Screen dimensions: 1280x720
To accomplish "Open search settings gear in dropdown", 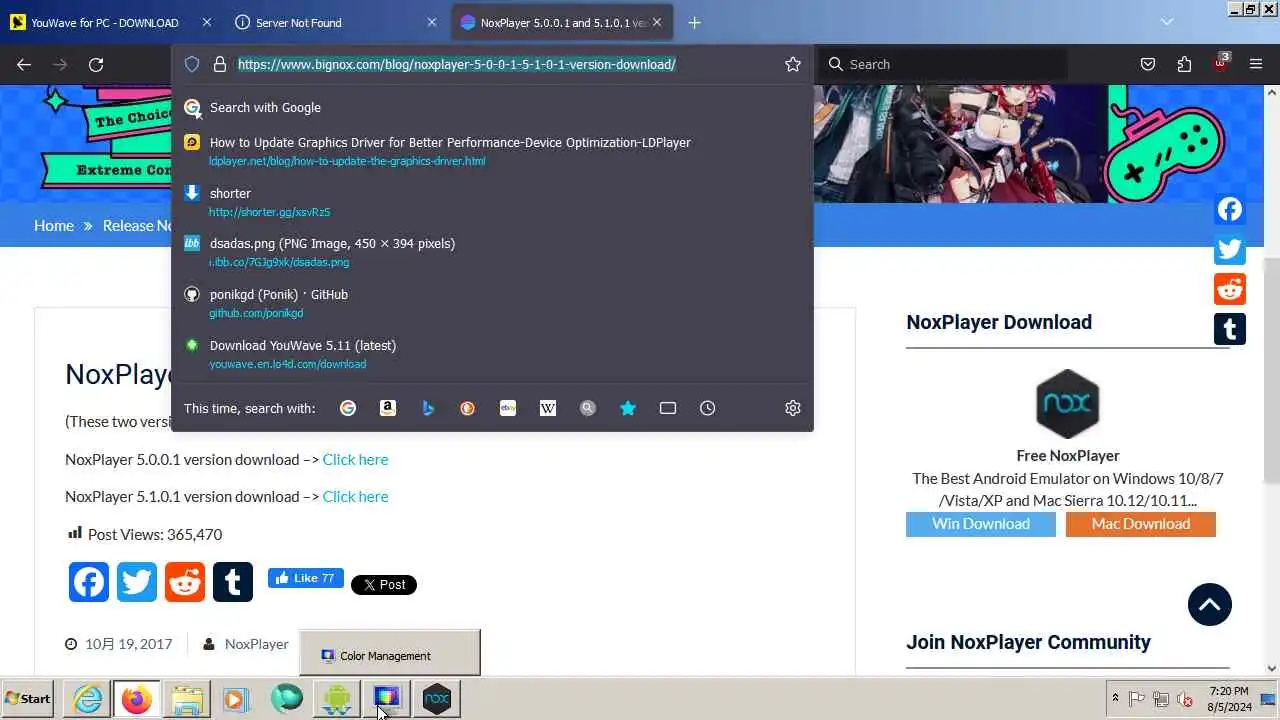I will [793, 408].
